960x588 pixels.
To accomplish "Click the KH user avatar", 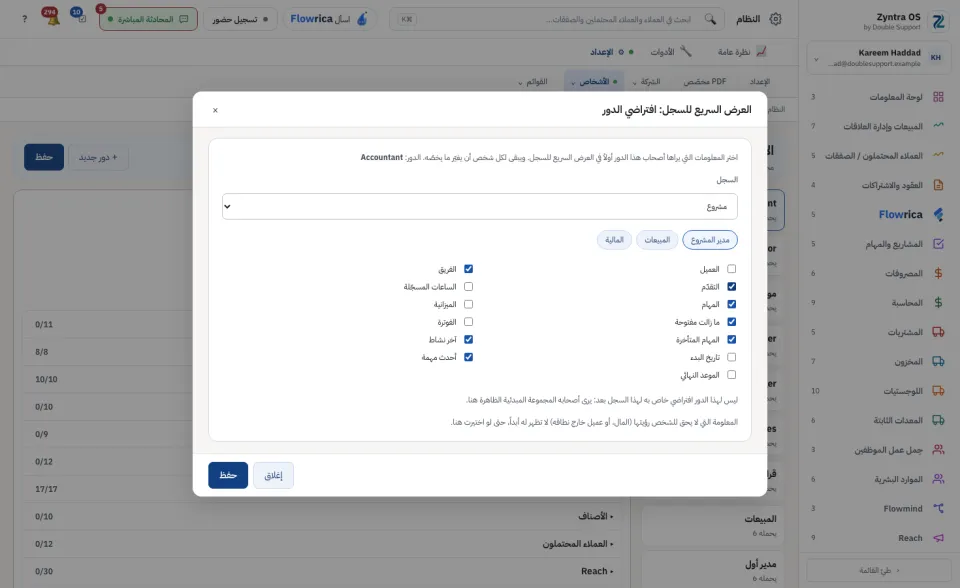I will 936,58.
